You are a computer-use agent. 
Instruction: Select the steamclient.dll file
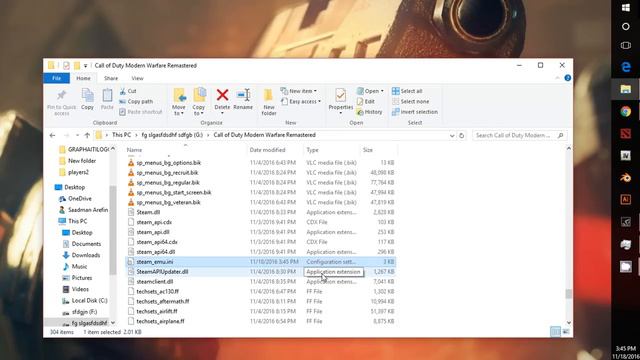155,282
